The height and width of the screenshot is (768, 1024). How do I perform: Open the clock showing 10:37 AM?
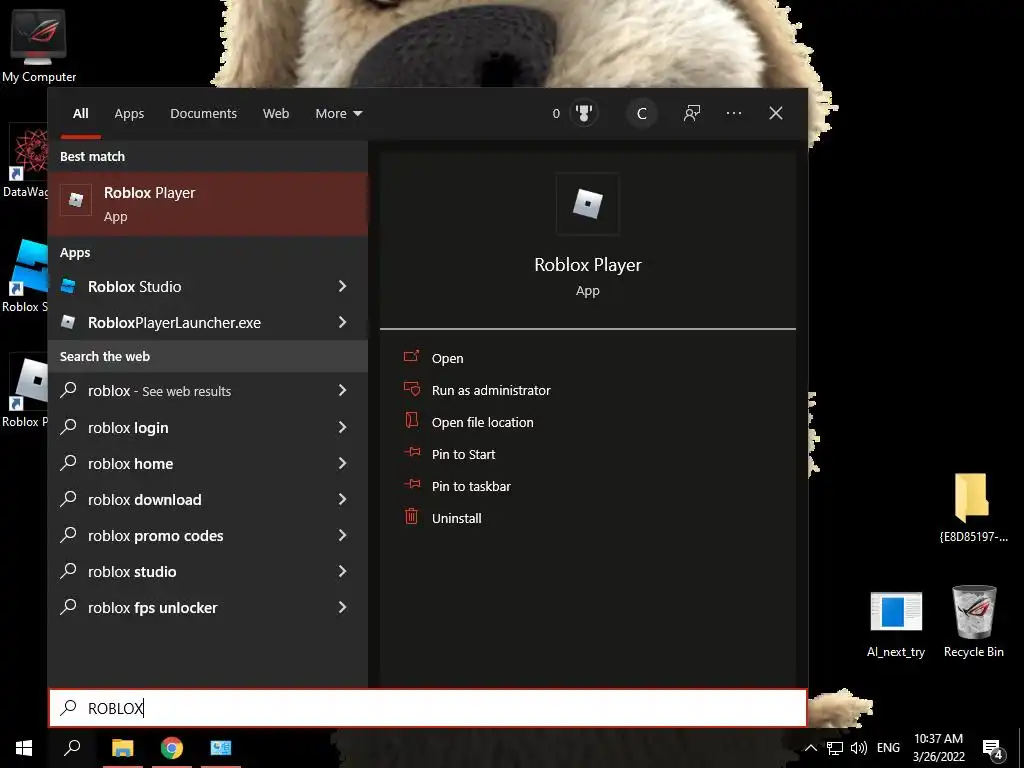pos(938,748)
